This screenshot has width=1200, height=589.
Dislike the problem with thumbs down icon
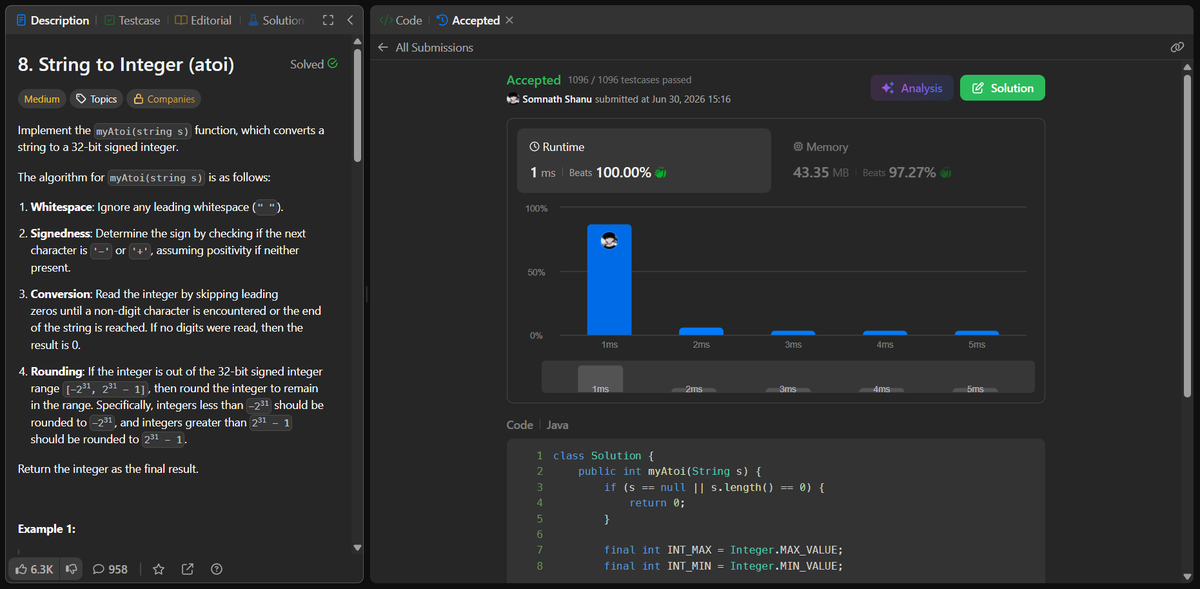click(72, 569)
